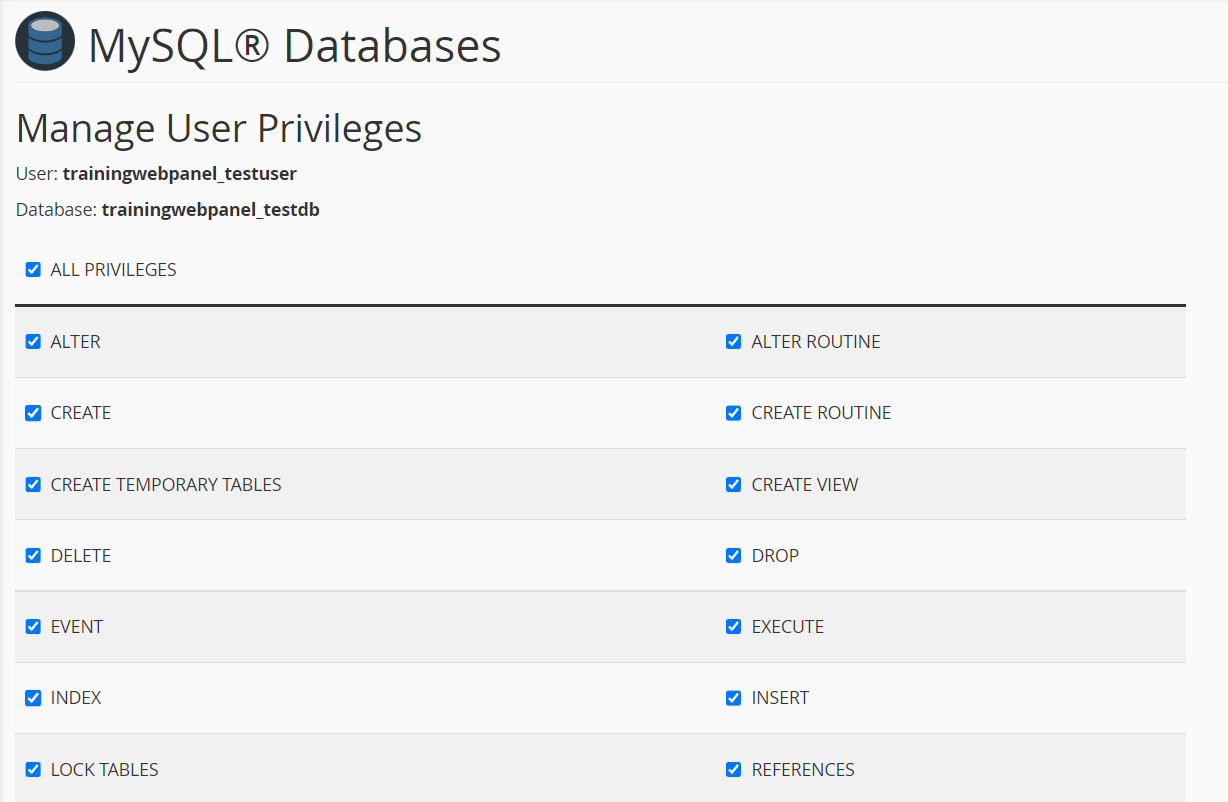The width and height of the screenshot is (1228, 802).
Task: Select the database name trainingwebpanel_testdb
Action: (211, 210)
